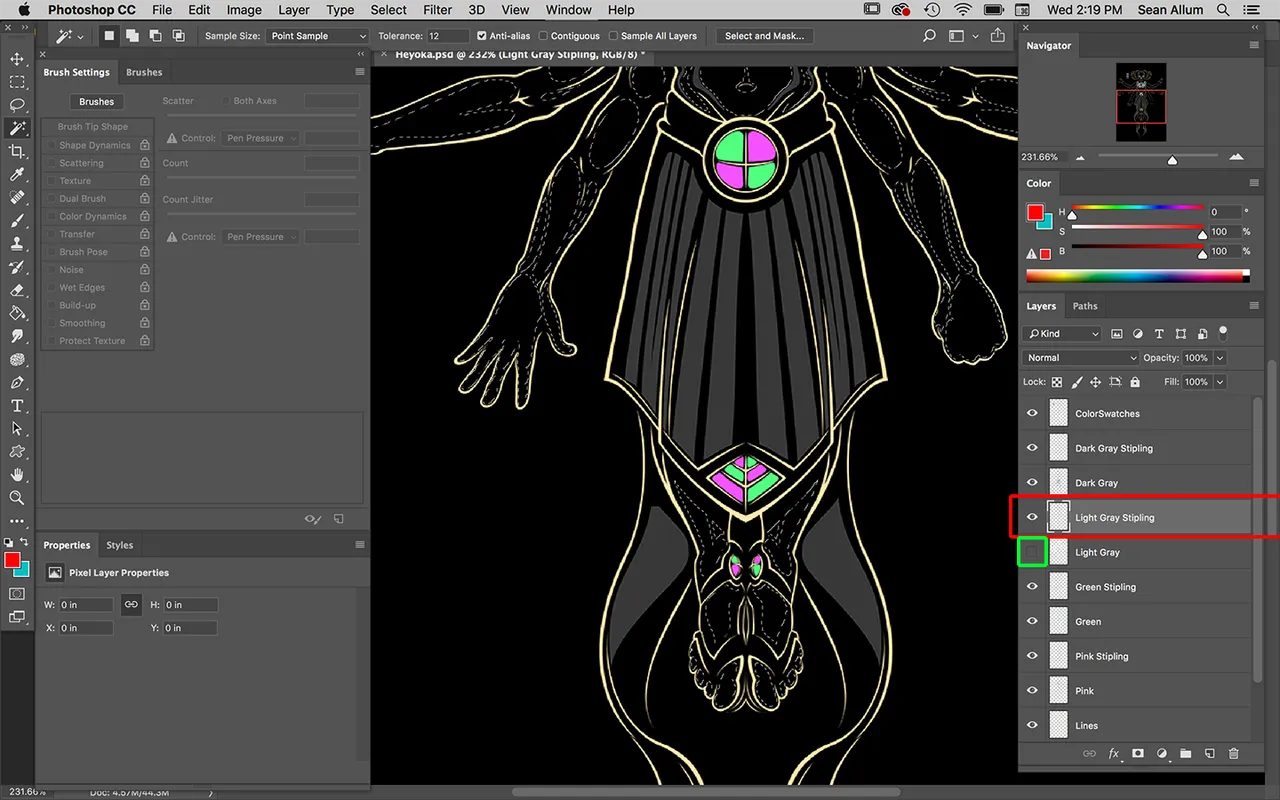Switch to the Brushes tab
Image resolution: width=1280 pixels, height=800 pixels.
[x=144, y=72]
